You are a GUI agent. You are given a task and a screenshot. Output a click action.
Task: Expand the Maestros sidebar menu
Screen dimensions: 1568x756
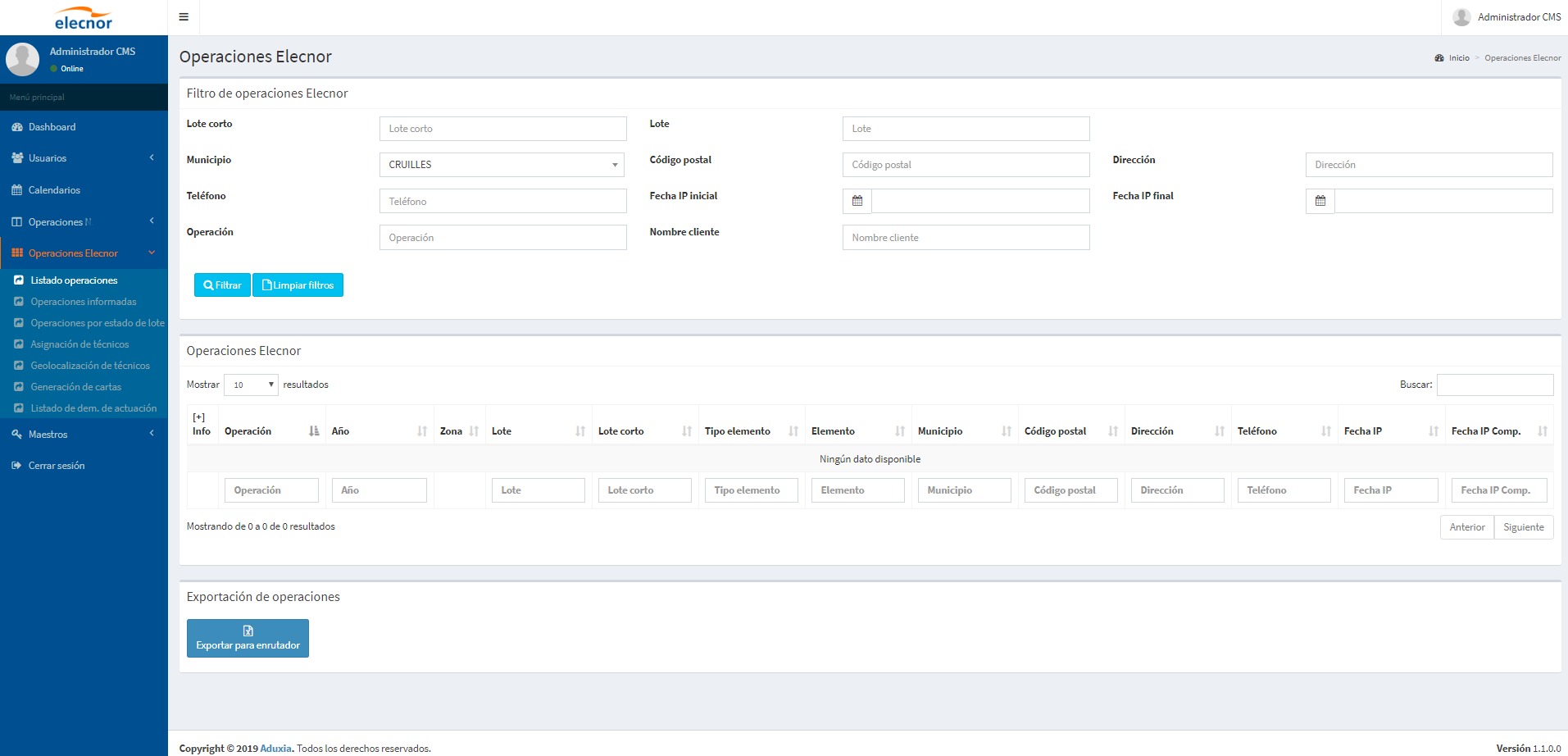tap(84, 435)
